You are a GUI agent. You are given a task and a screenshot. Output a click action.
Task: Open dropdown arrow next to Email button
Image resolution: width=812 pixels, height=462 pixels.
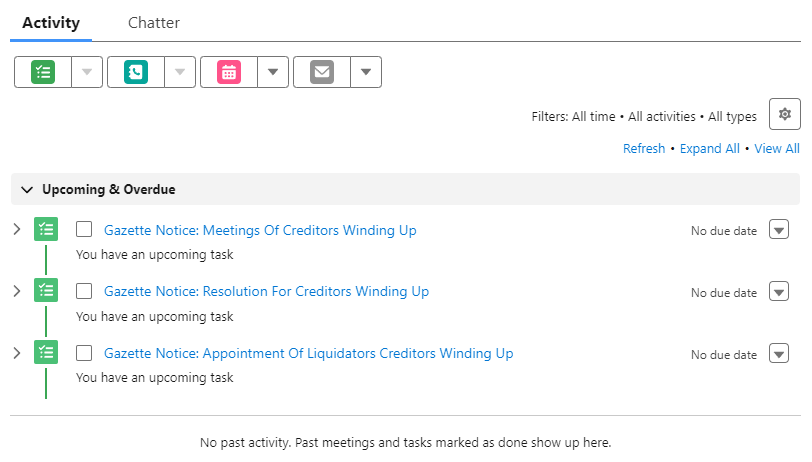tap(366, 72)
